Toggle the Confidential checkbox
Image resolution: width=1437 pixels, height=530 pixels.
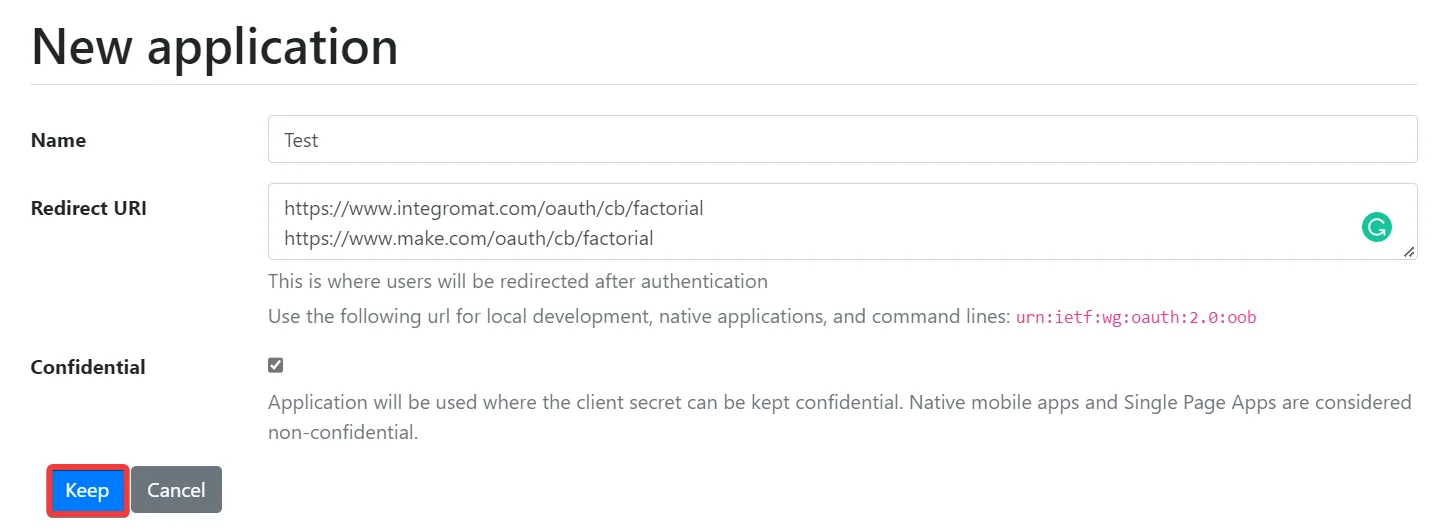pos(276,365)
